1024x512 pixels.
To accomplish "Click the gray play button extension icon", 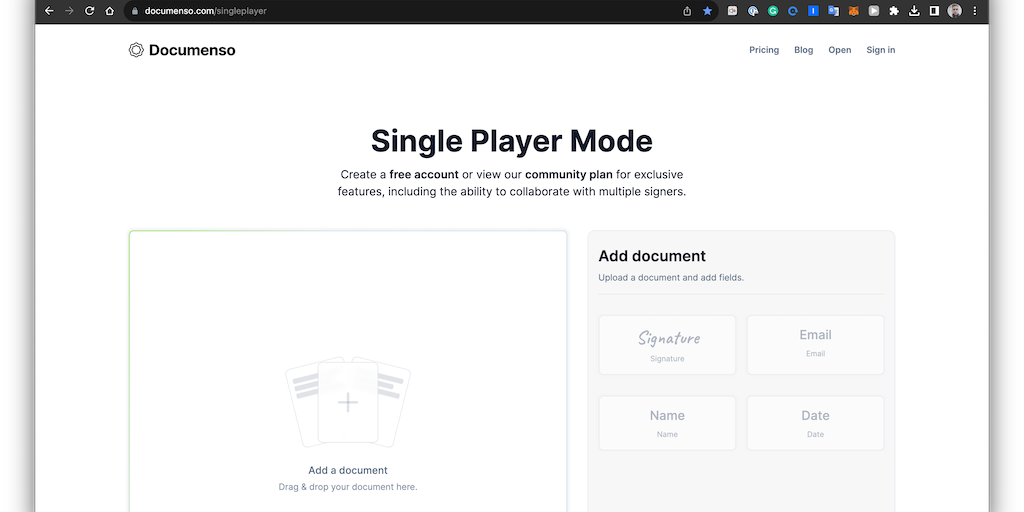I will tap(874, 11).
